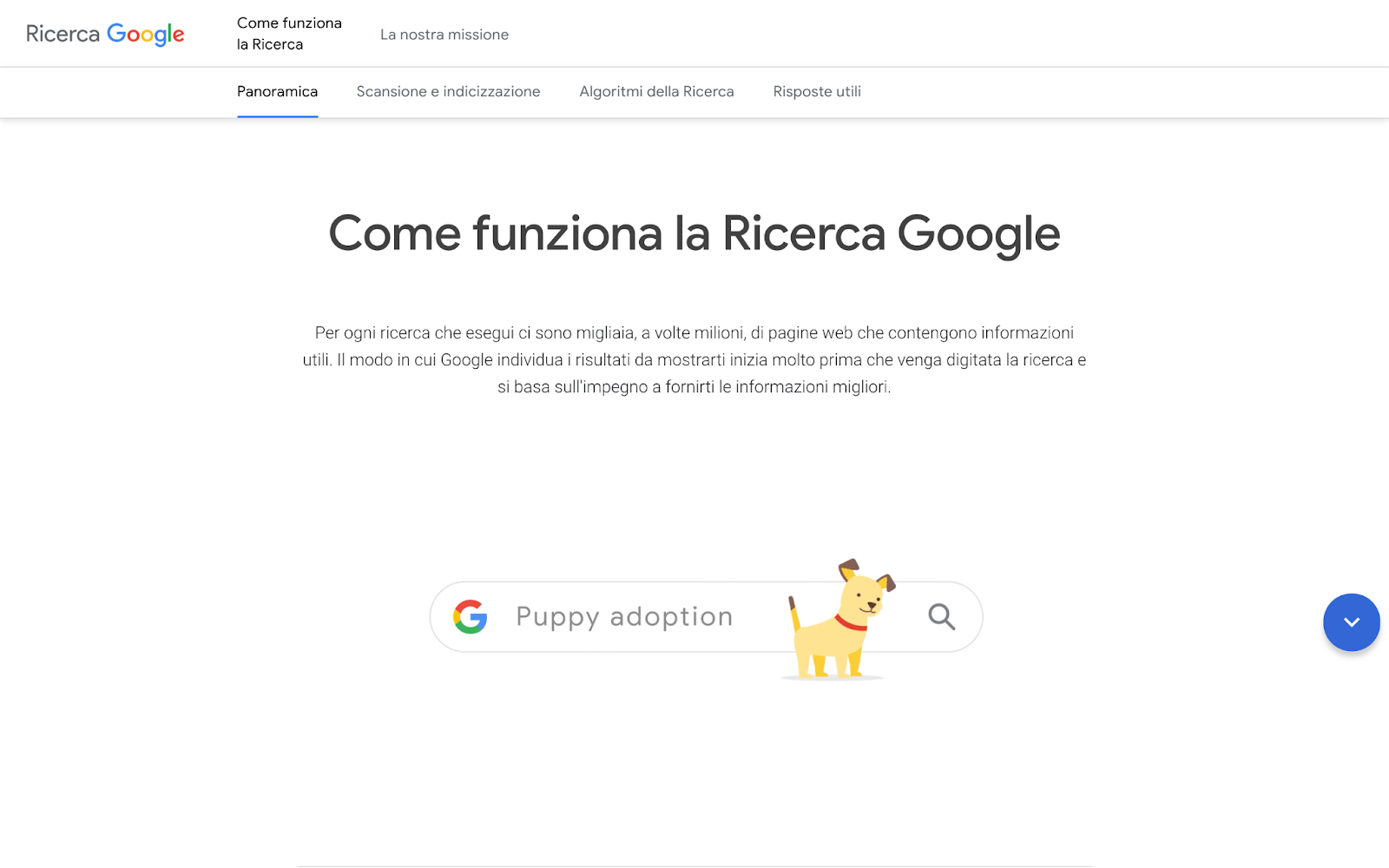Switch to Risposte utili tab
This screenshot has width=1389, height=868.
point(817,92)
